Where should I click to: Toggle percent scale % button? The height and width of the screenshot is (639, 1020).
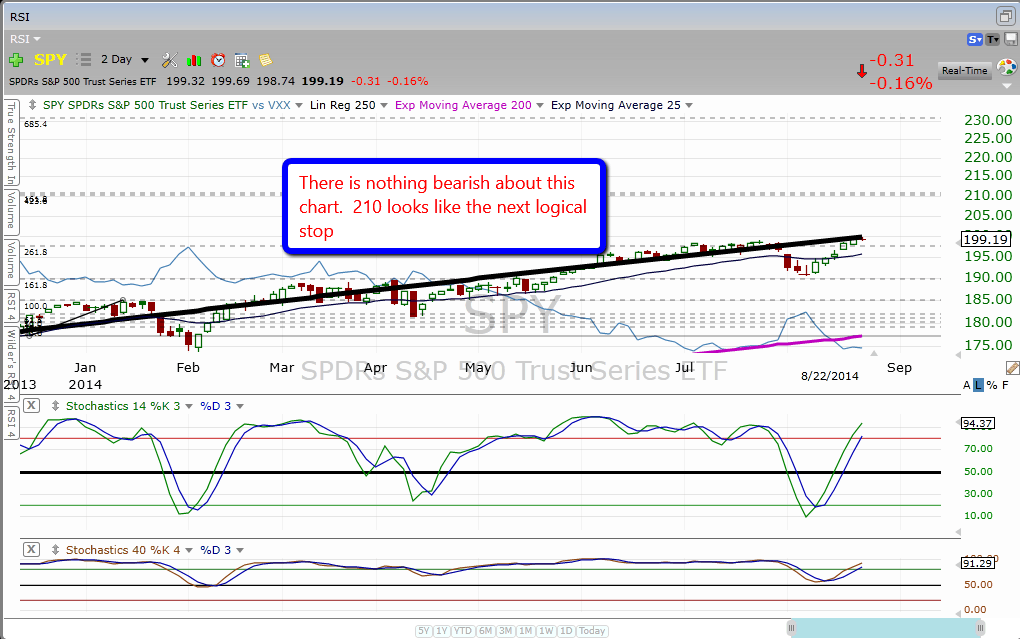coord(991,385)
